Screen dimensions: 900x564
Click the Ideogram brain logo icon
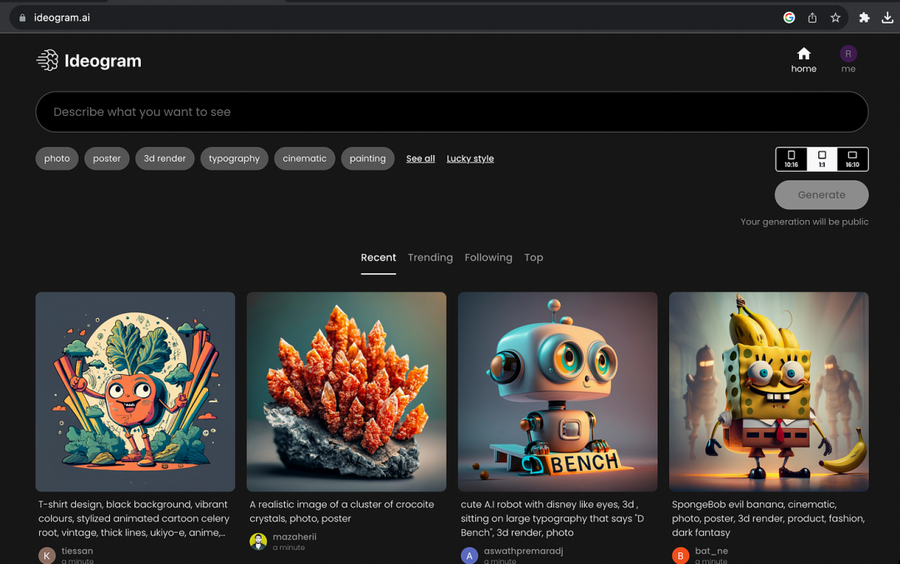tap(48, 60)
